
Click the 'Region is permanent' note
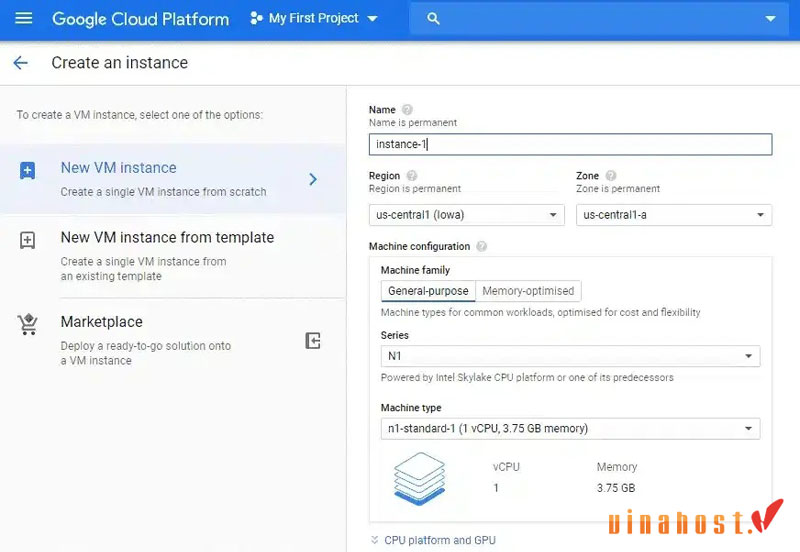(x=415, y=189)
